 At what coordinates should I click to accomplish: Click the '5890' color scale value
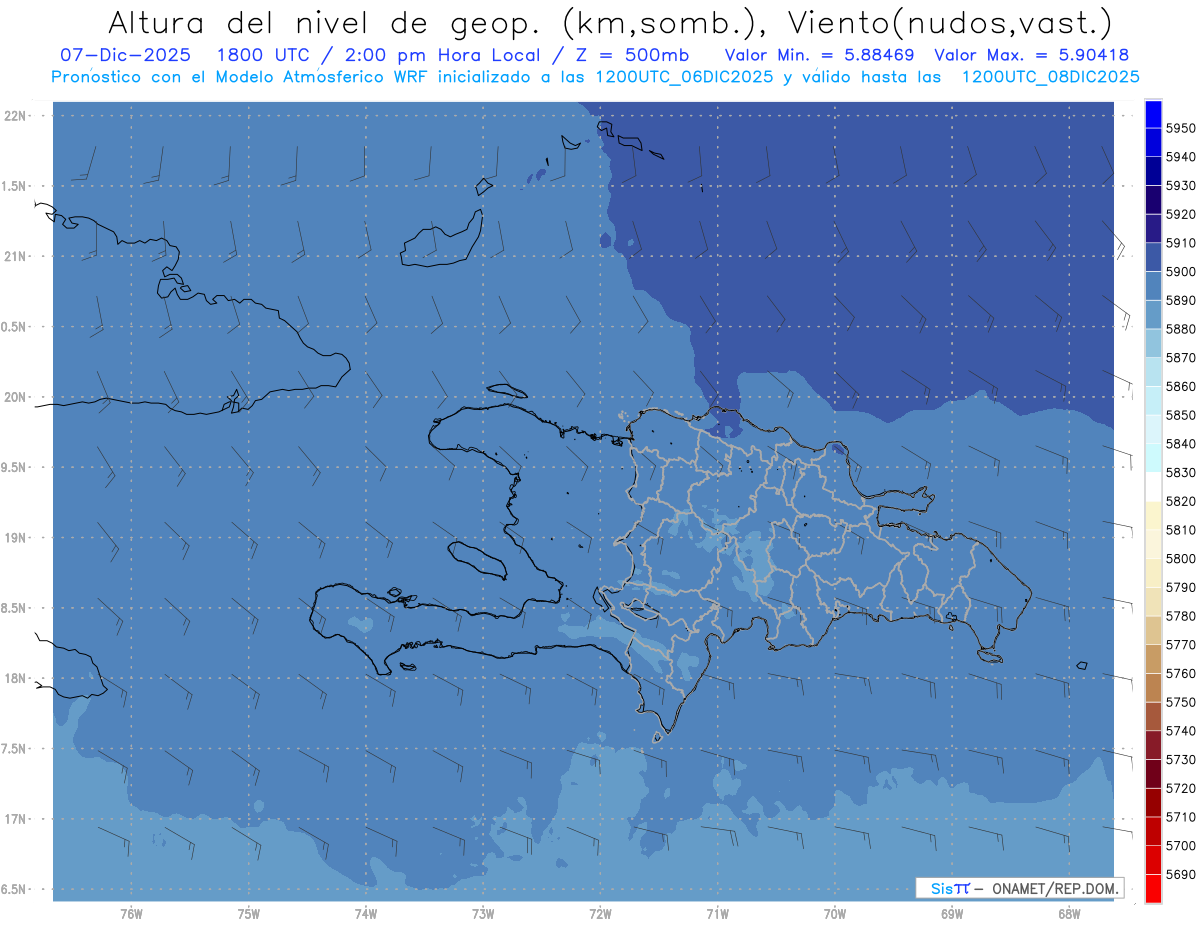coord(1181,300)
